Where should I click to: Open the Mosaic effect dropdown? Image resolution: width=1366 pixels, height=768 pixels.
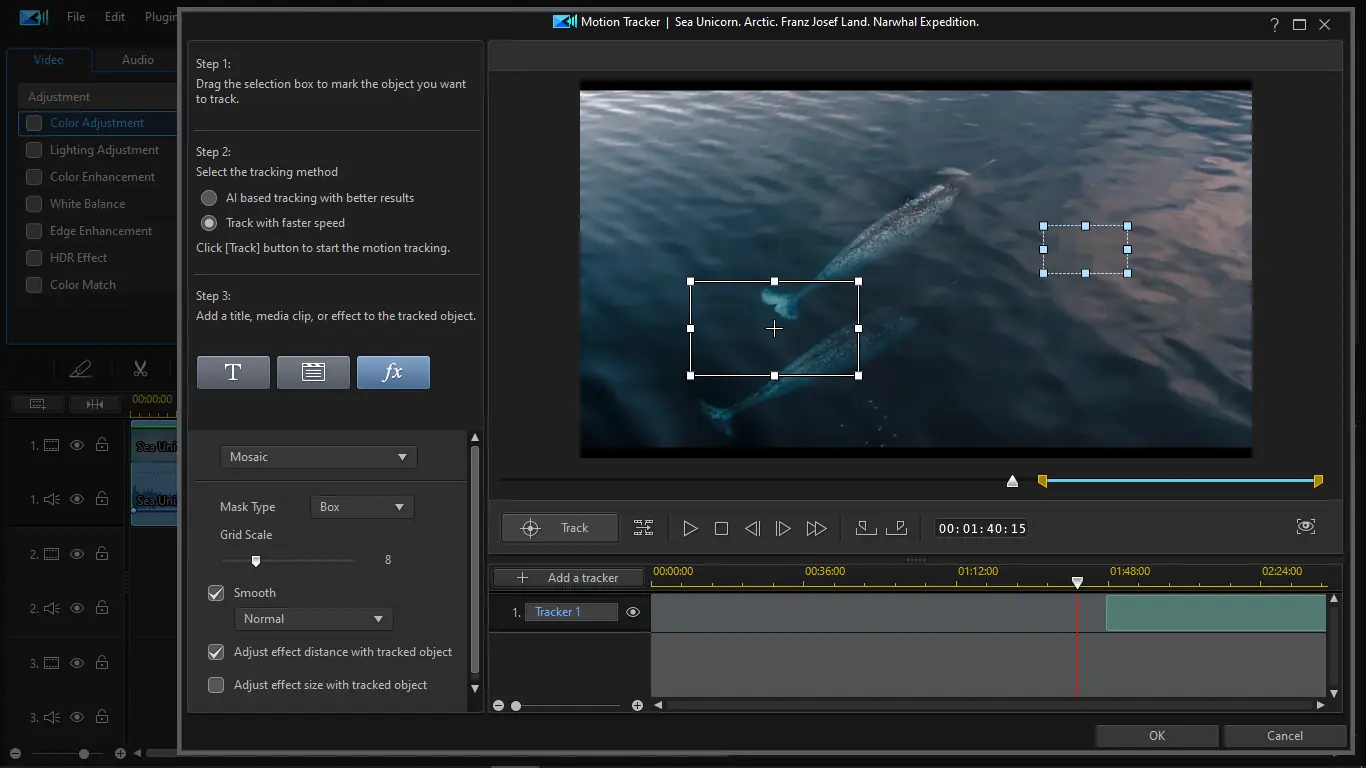pyautogui.click(x=318, y=457)
